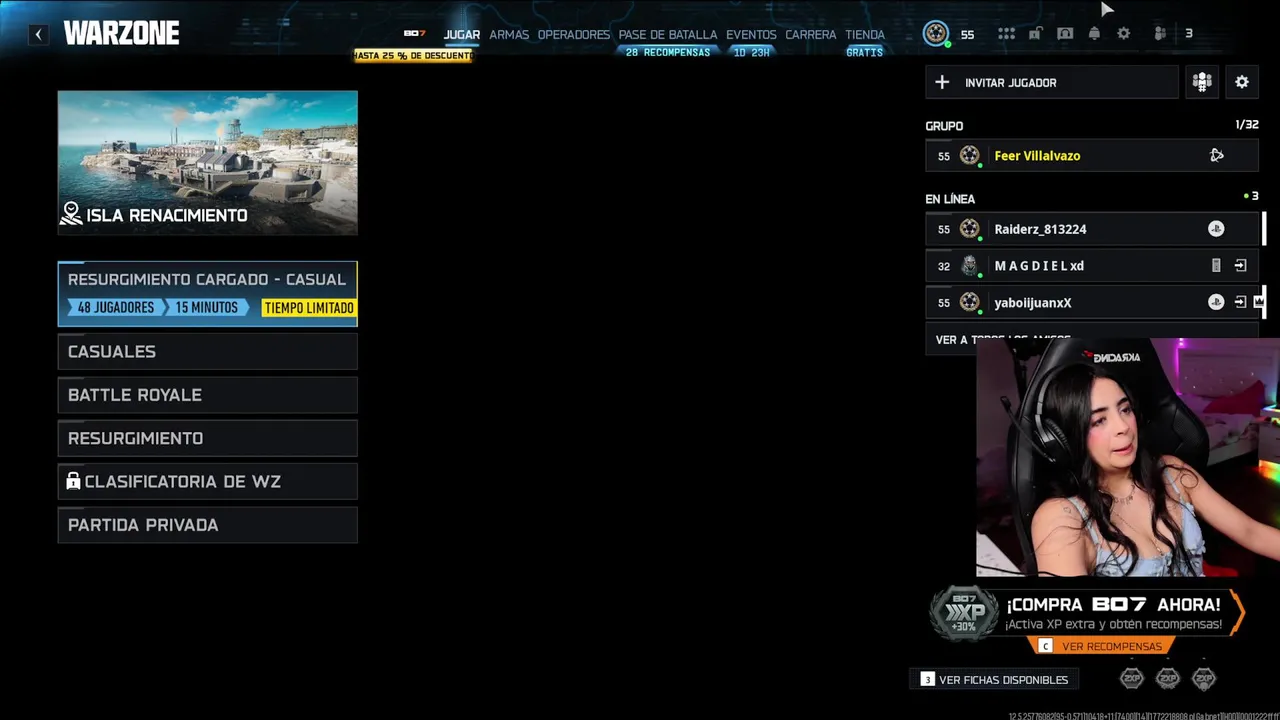Screen dimensions: 1280x720
Task: Click the 25 % de descuento label
Action: [x=413, y=55]
